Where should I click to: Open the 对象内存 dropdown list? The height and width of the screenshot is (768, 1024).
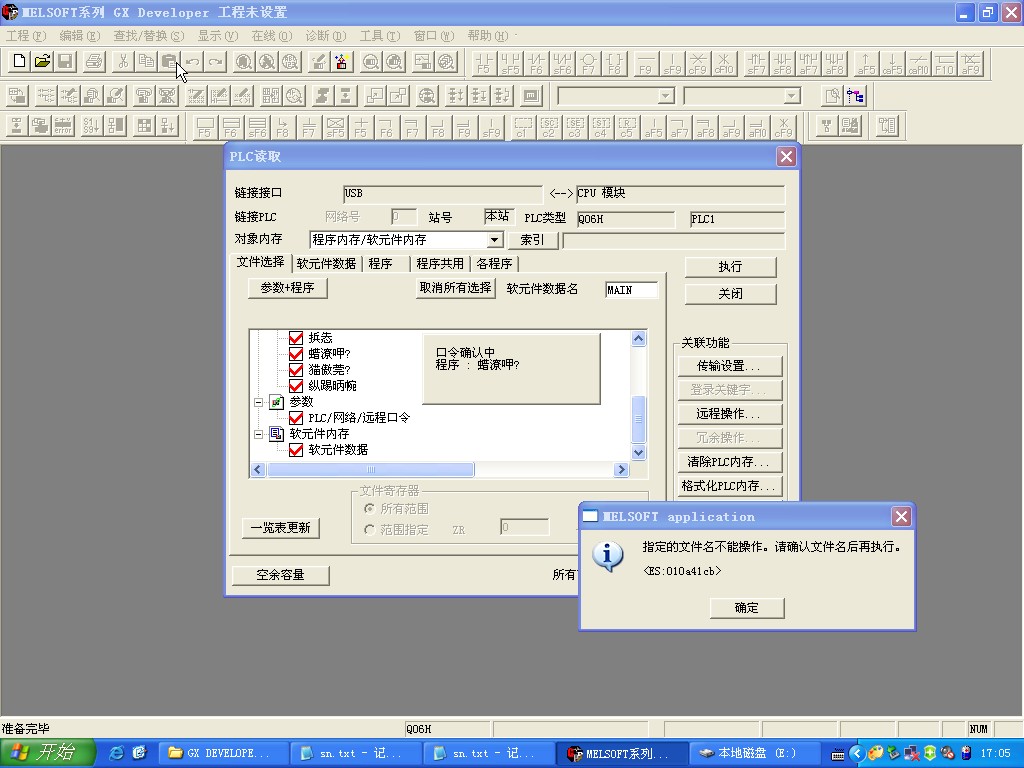494,240
